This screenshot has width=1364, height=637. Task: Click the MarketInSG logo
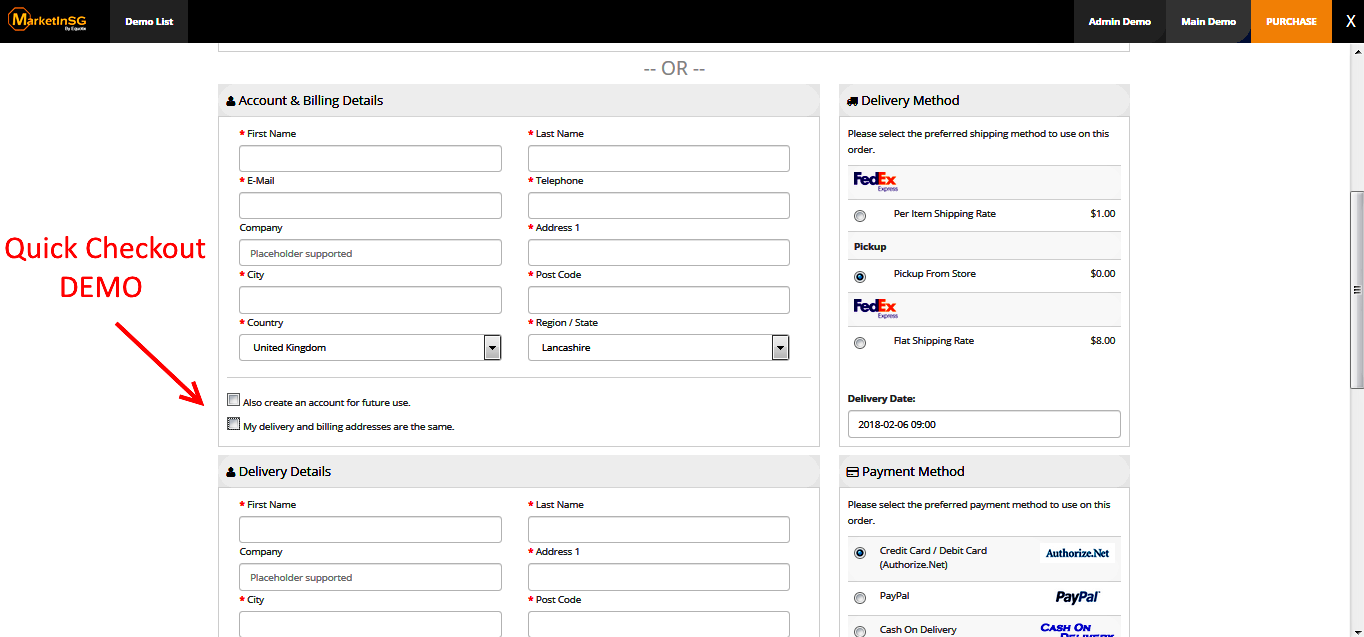click(48, 20)
